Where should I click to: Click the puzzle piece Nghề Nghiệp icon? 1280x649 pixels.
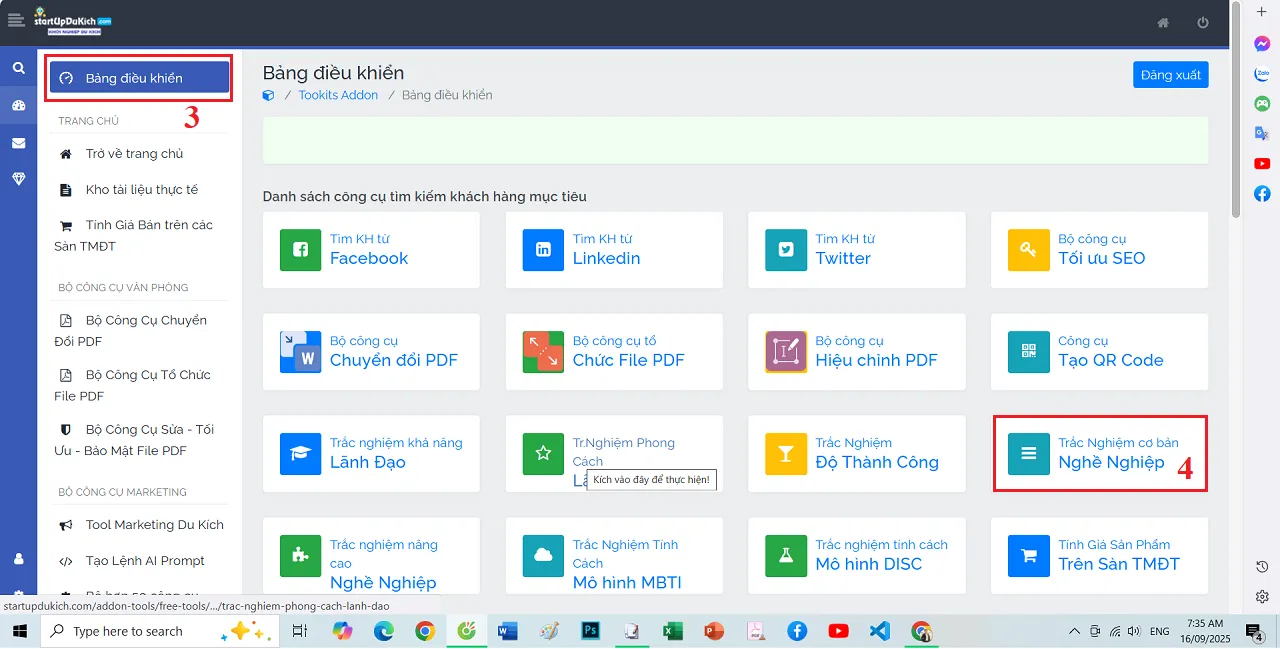pyautogui.click(x=300, y=556)
